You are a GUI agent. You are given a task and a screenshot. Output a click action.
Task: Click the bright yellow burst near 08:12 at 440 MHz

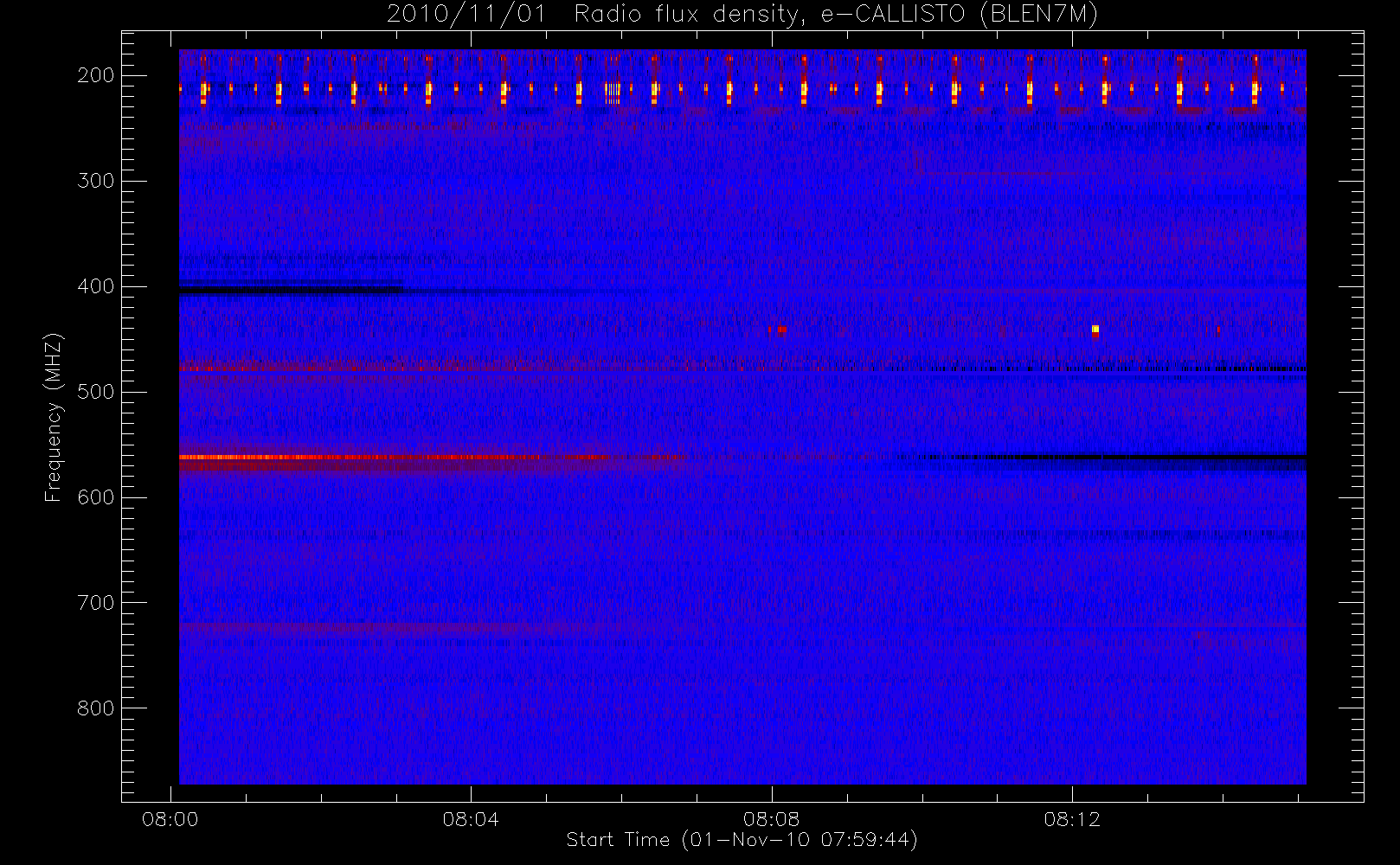coord(1095,330)
